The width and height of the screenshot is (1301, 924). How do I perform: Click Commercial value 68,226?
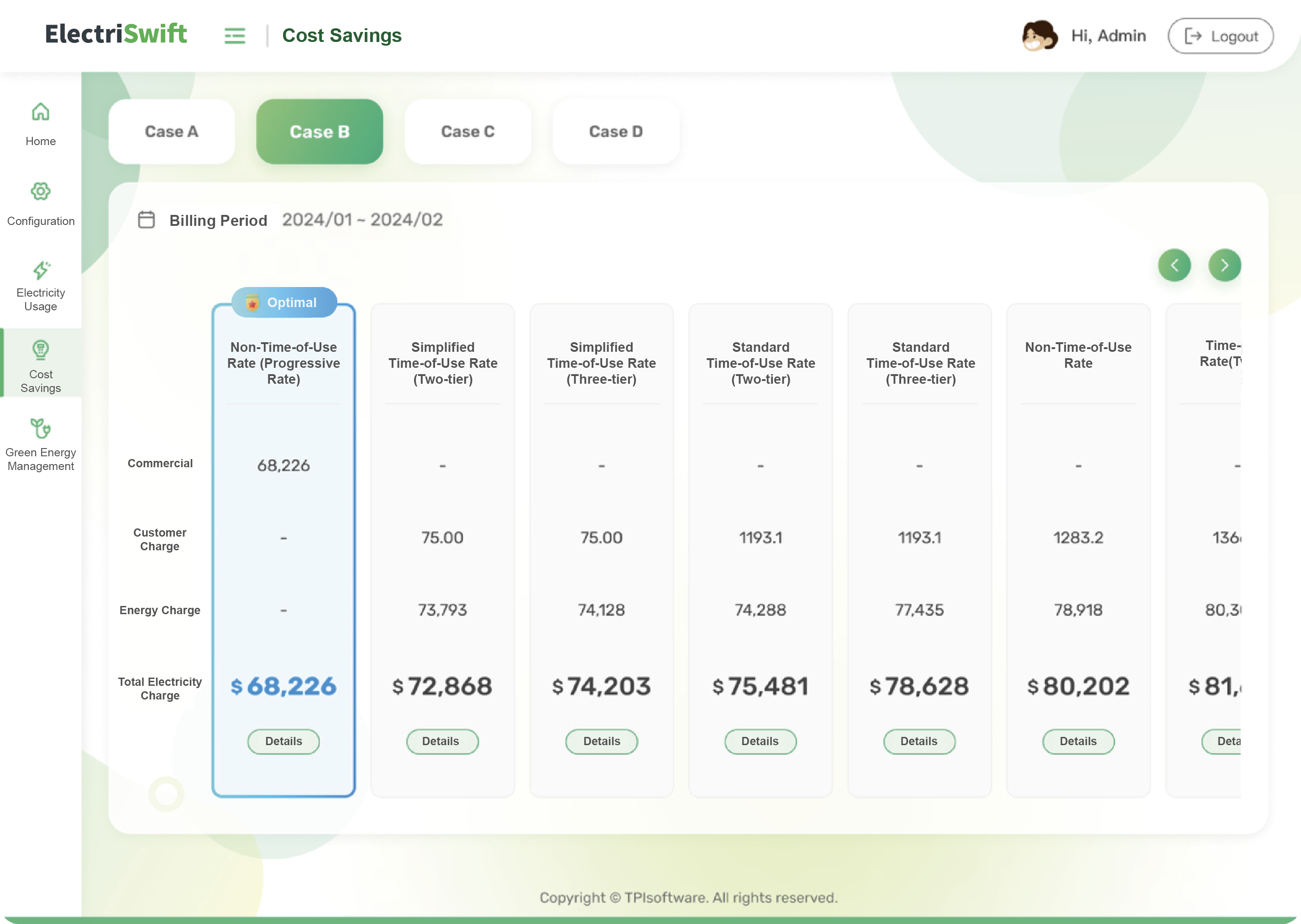point(283,465)
